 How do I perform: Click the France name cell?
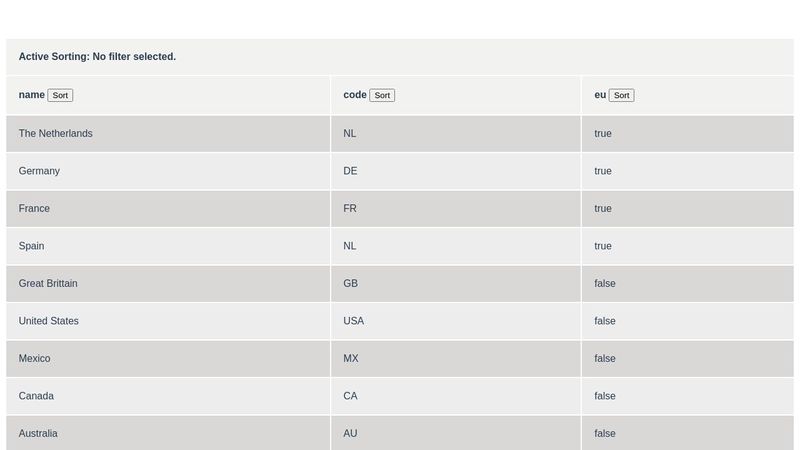coord(34,209)
